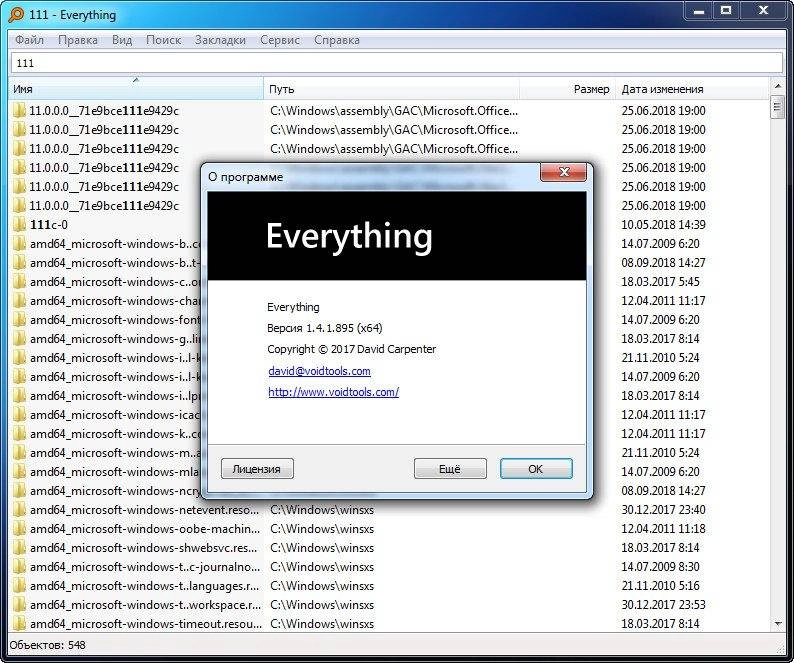Open the http://www.voidtools.com/ link

pyautogui.click(x=334, y=392)
